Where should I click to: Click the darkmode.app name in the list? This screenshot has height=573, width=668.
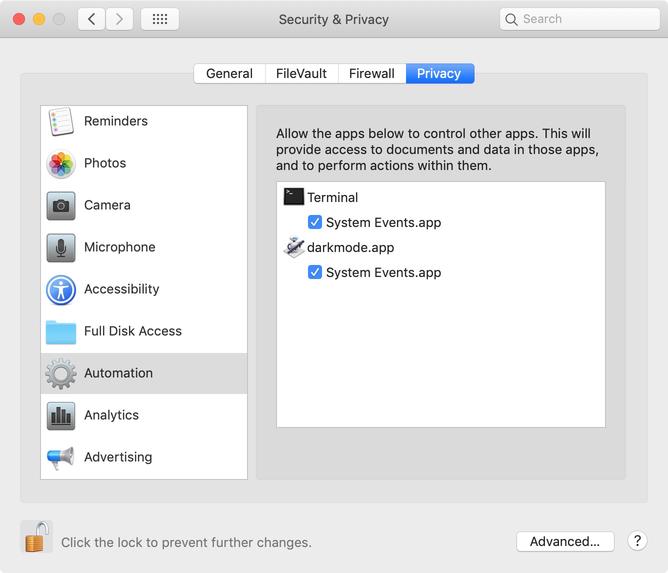[x=351, y=248]
